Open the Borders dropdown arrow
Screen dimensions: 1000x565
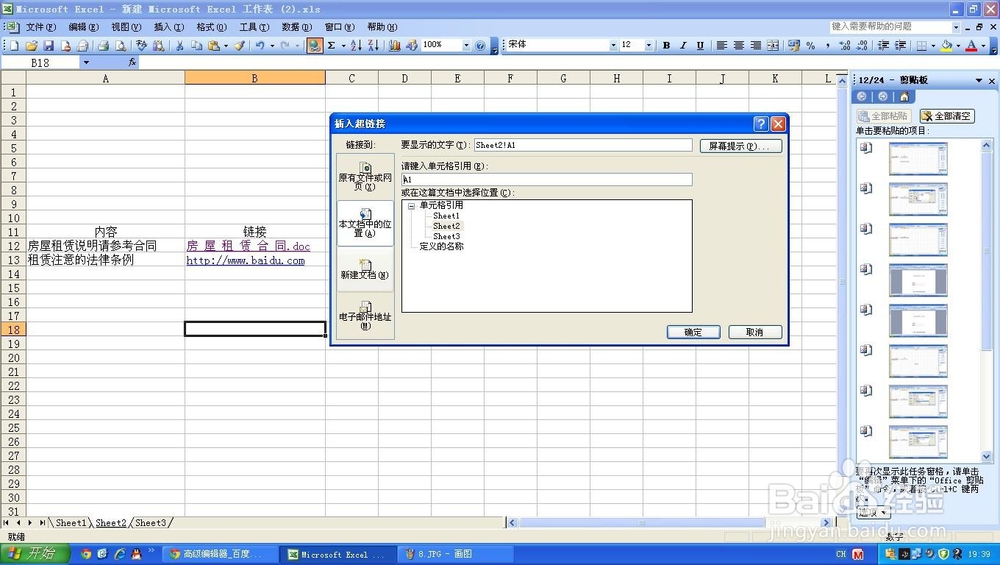click(933, 45)
